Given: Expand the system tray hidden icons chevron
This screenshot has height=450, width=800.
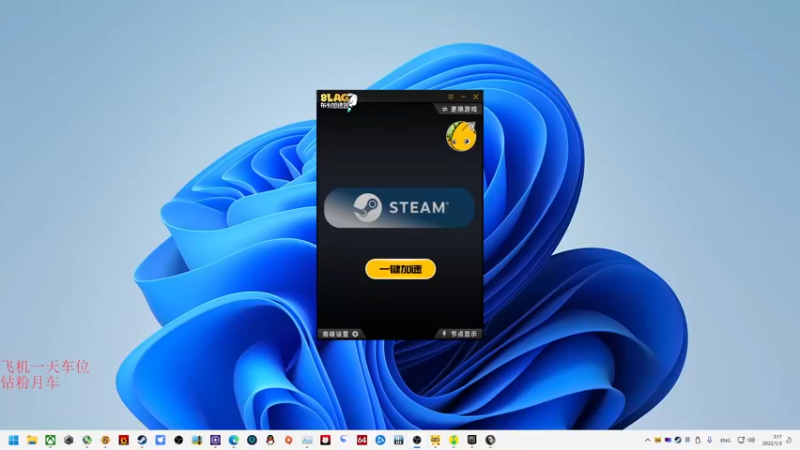Looking at the screenshot, I should (x=647, y=440).
